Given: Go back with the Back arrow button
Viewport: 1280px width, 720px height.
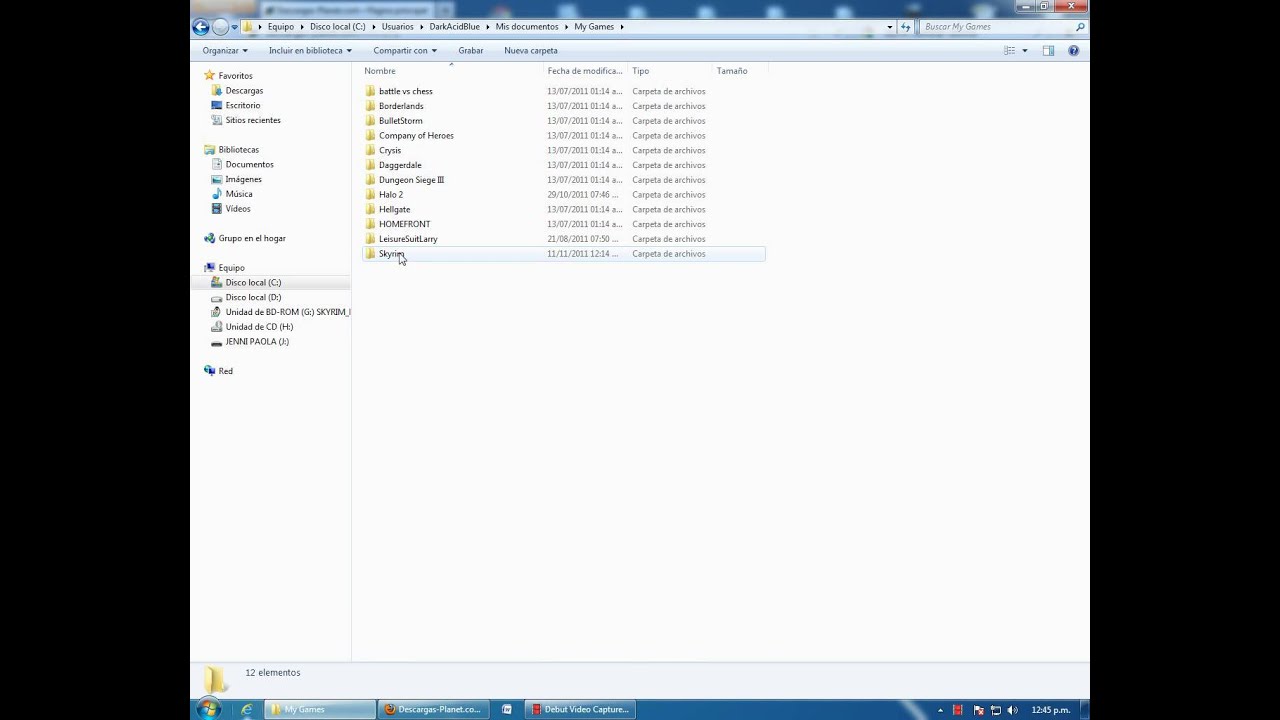Looking at the screenshot, I should point(200,27).
